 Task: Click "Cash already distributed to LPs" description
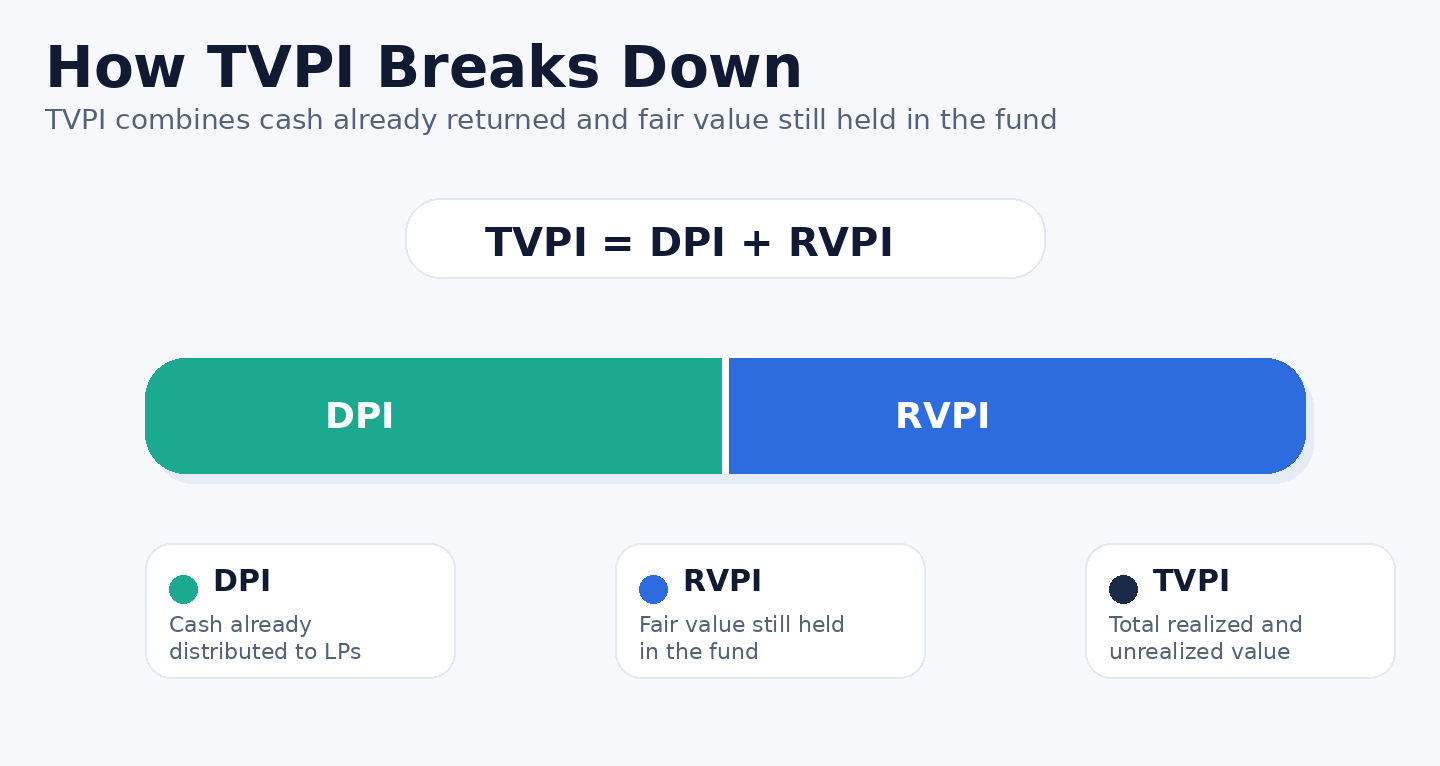tap(264, 638)
